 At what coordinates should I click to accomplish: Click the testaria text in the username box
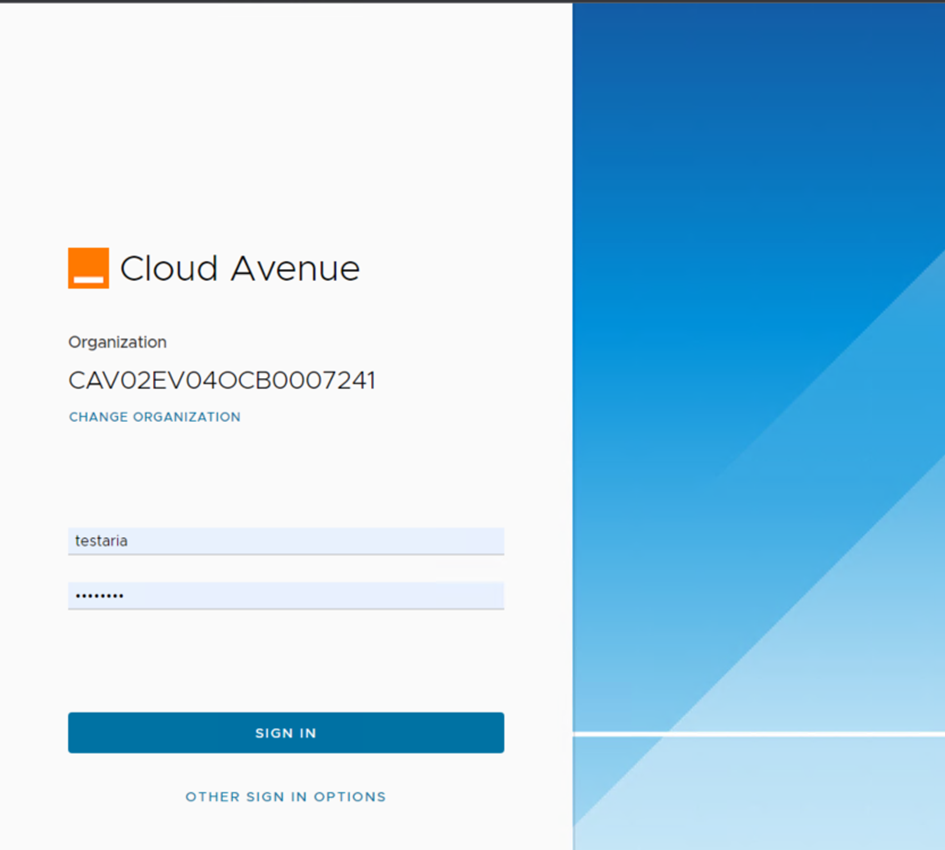point(101,541)
